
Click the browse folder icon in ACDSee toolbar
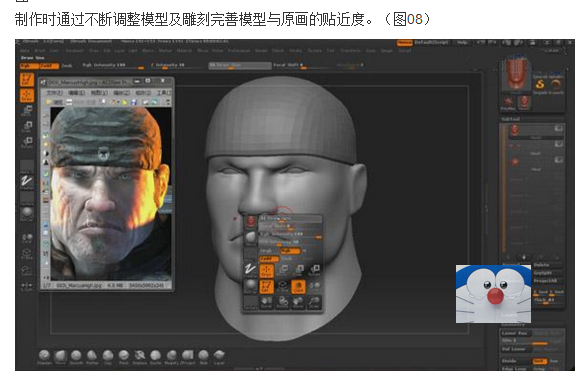point(49,102)
